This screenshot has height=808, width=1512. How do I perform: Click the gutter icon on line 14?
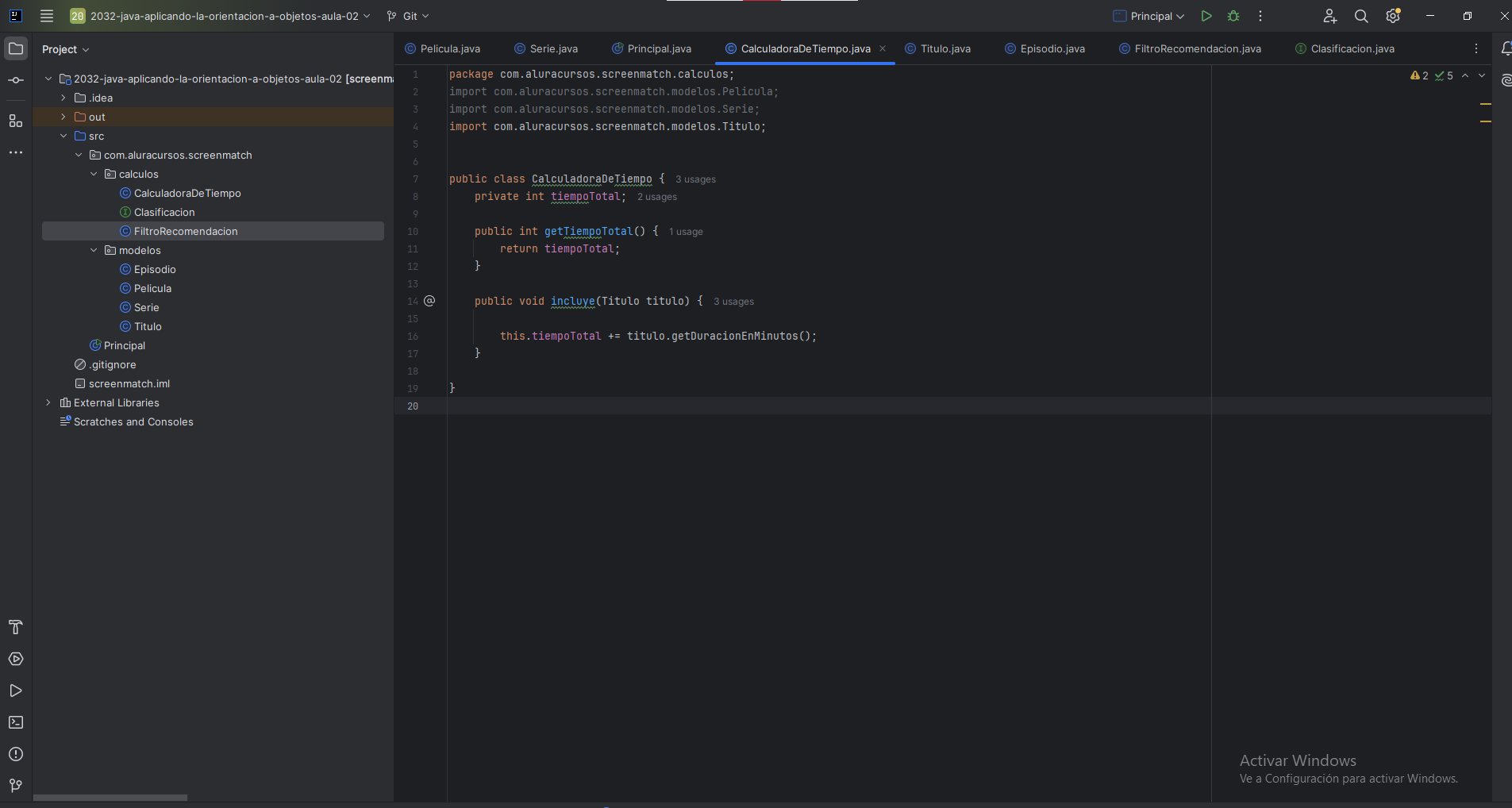(429, 301)
